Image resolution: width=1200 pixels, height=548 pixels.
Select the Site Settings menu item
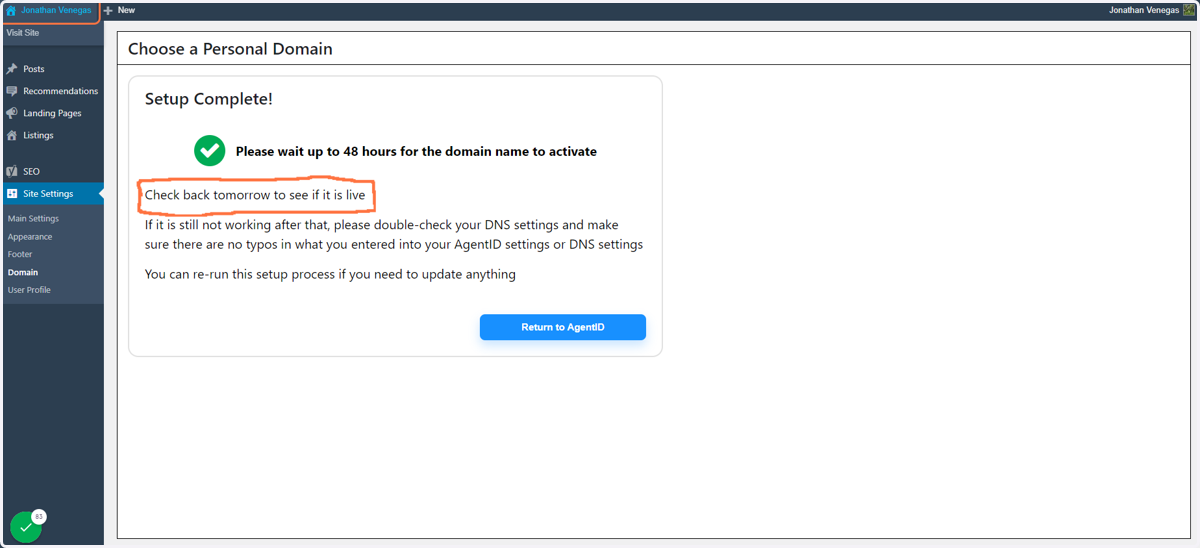[x=48, y=194]
